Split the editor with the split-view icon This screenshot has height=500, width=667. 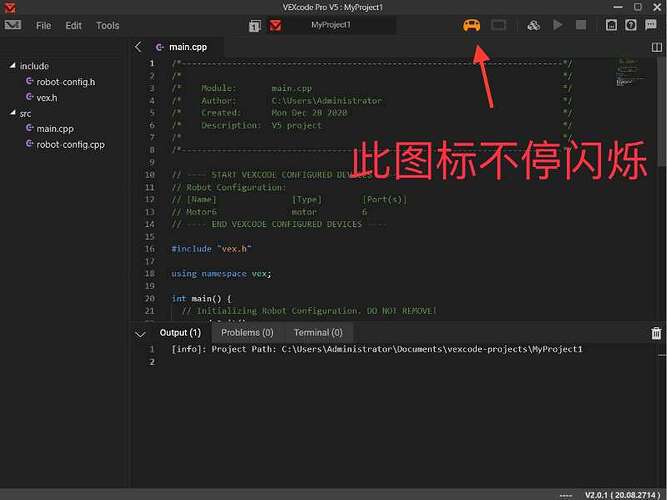tap(657, 47)
